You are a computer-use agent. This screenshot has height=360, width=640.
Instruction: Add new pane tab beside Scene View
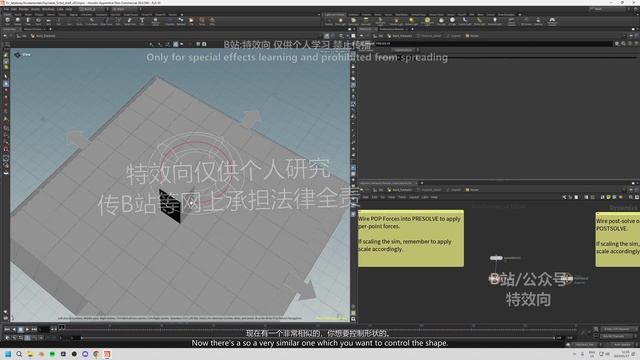click(50, 29)
